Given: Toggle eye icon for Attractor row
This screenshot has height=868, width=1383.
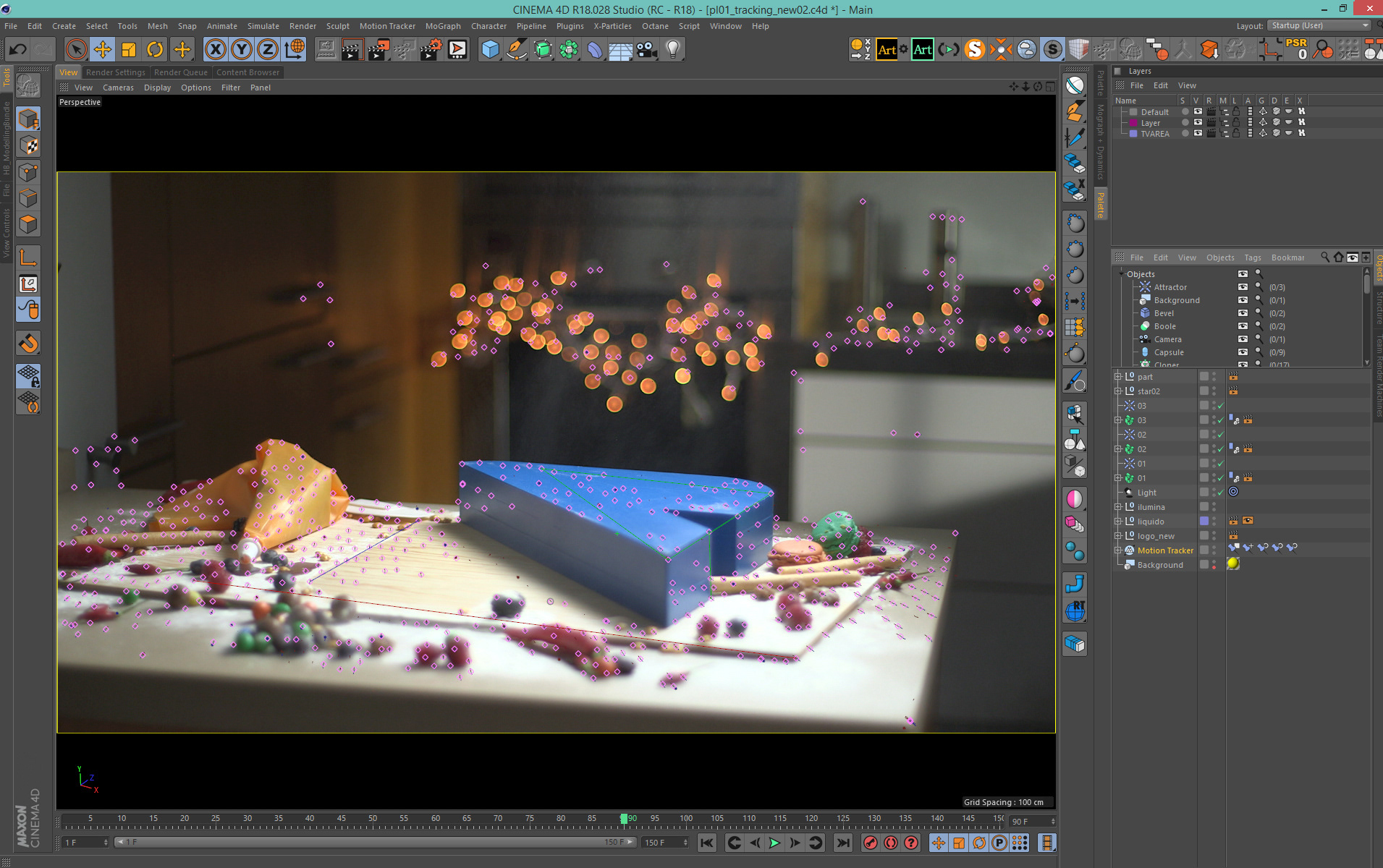Looking at the screenshot, I should [x=1243, y=287].
